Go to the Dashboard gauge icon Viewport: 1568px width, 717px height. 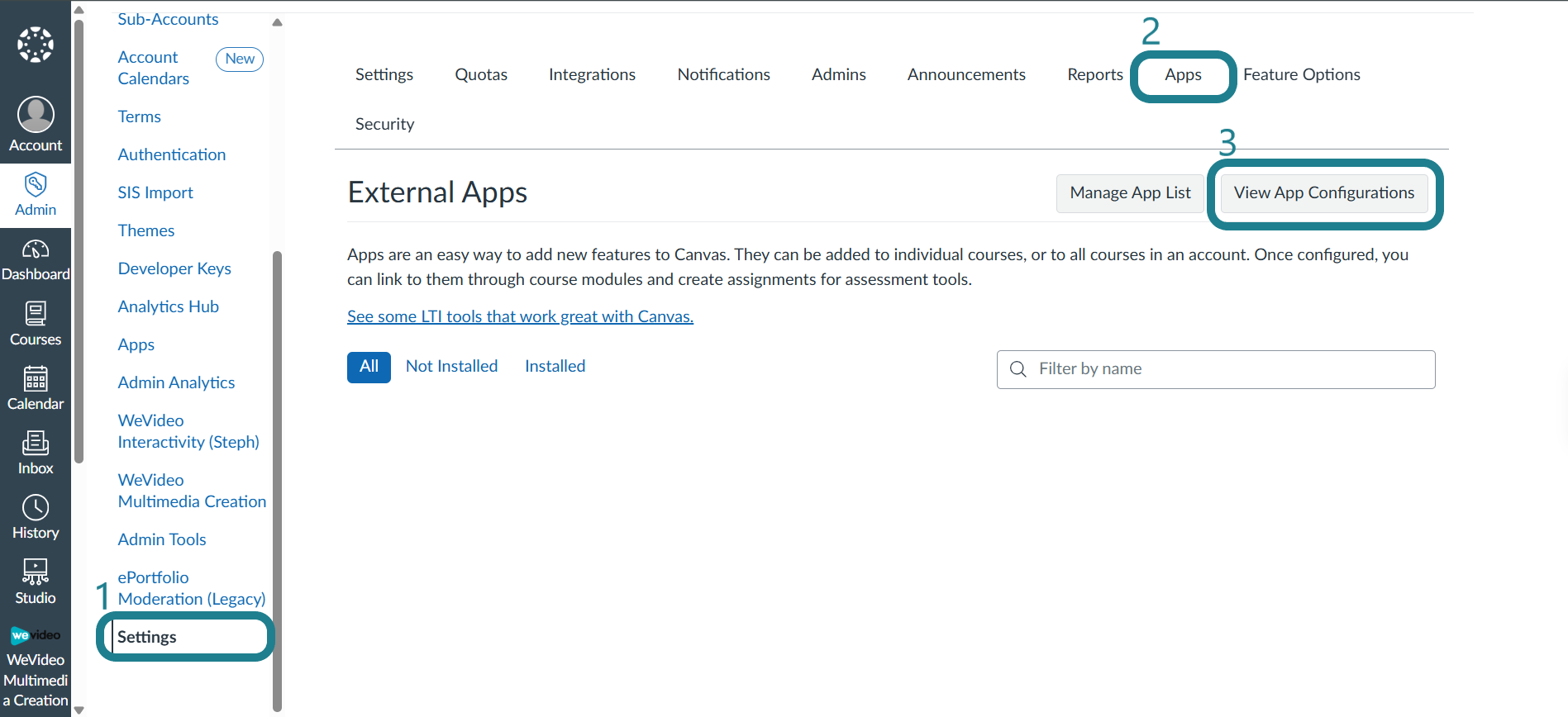coord(36,249)
